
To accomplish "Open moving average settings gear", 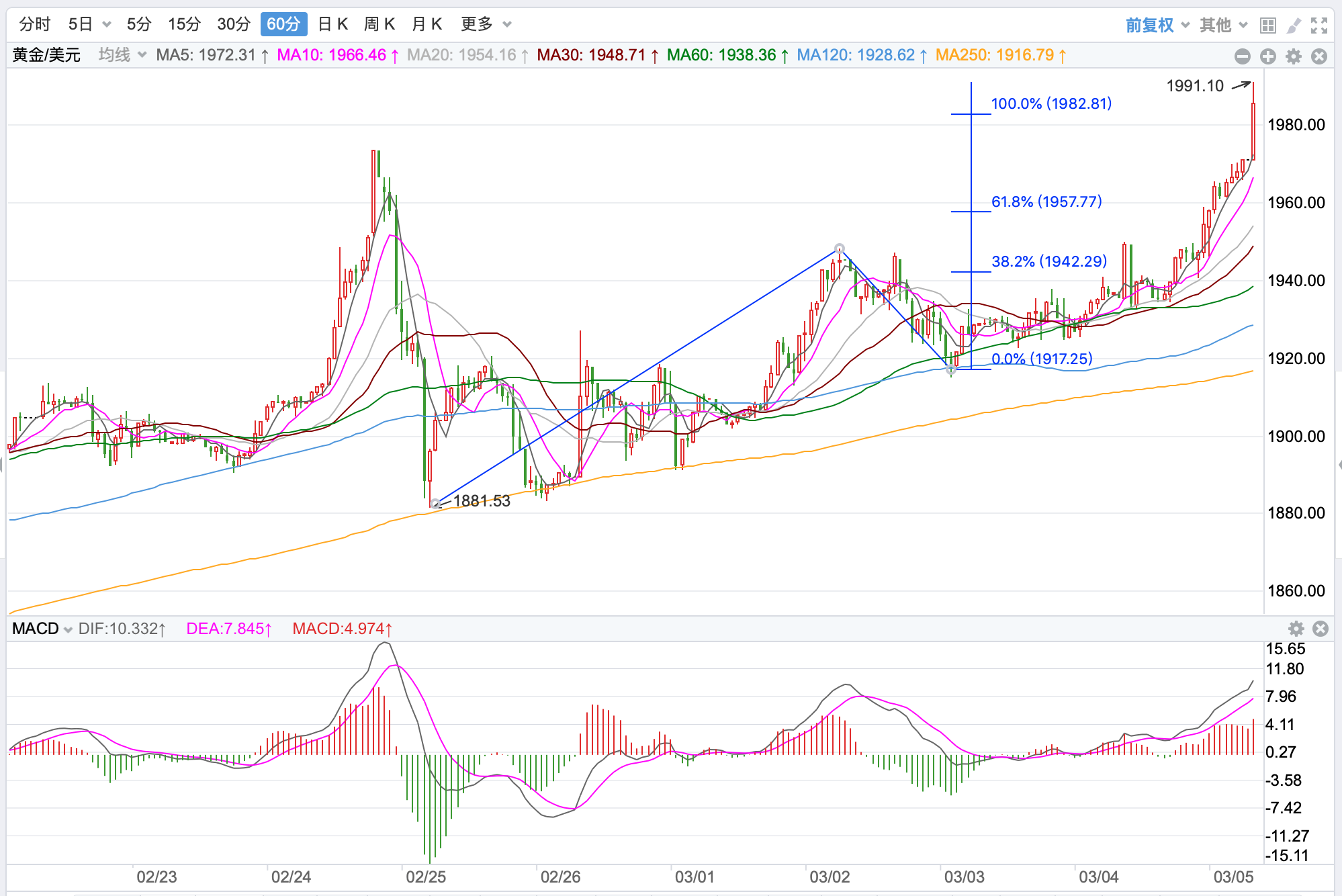I will click(x=1294, y=56).
